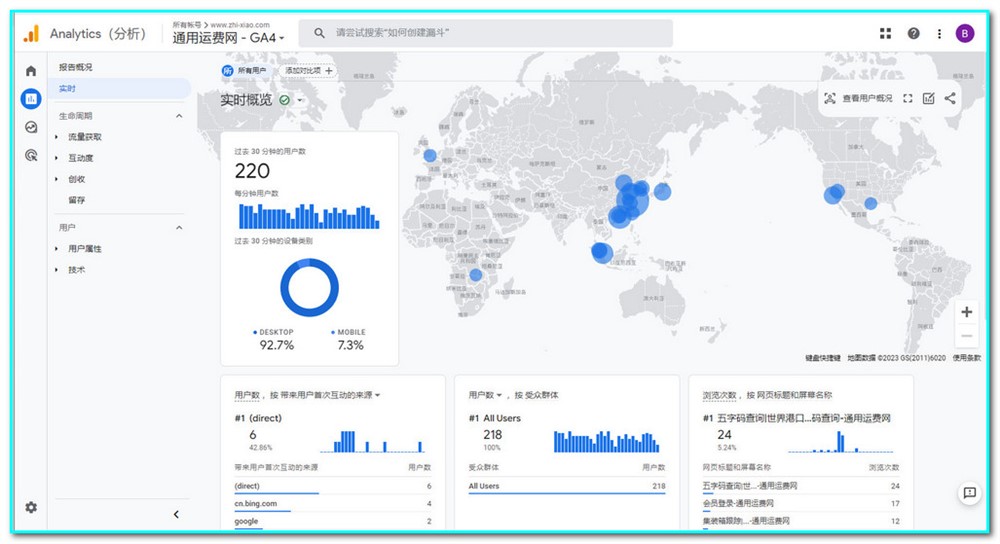Open the Home icon in left rail
This screenshot has height=544, width=1000.
point(31,71)
